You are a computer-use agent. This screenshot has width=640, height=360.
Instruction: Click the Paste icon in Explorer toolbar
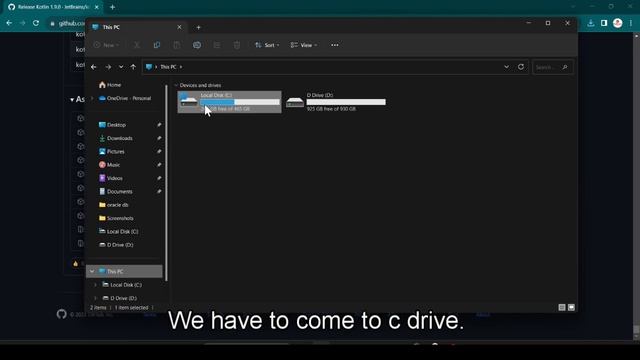coord(177,45)
